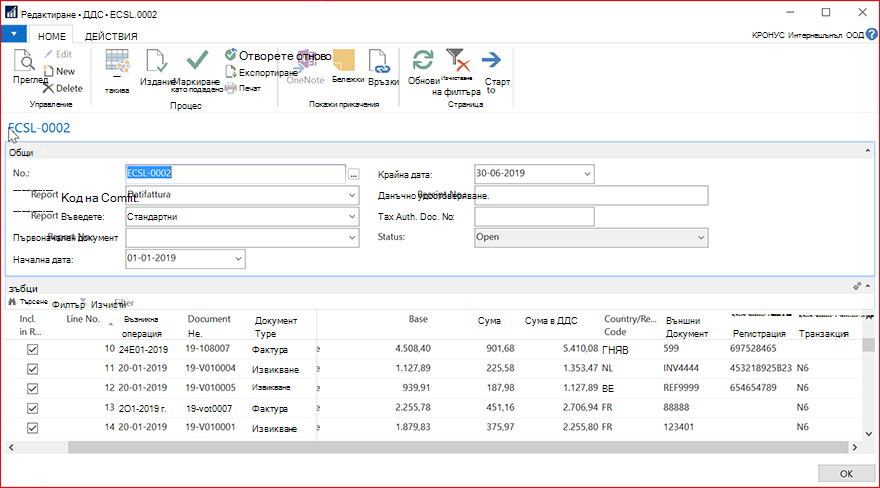Open the Status Open dropdown
This screenshot has height=488, width=880.
pos(701,238)
